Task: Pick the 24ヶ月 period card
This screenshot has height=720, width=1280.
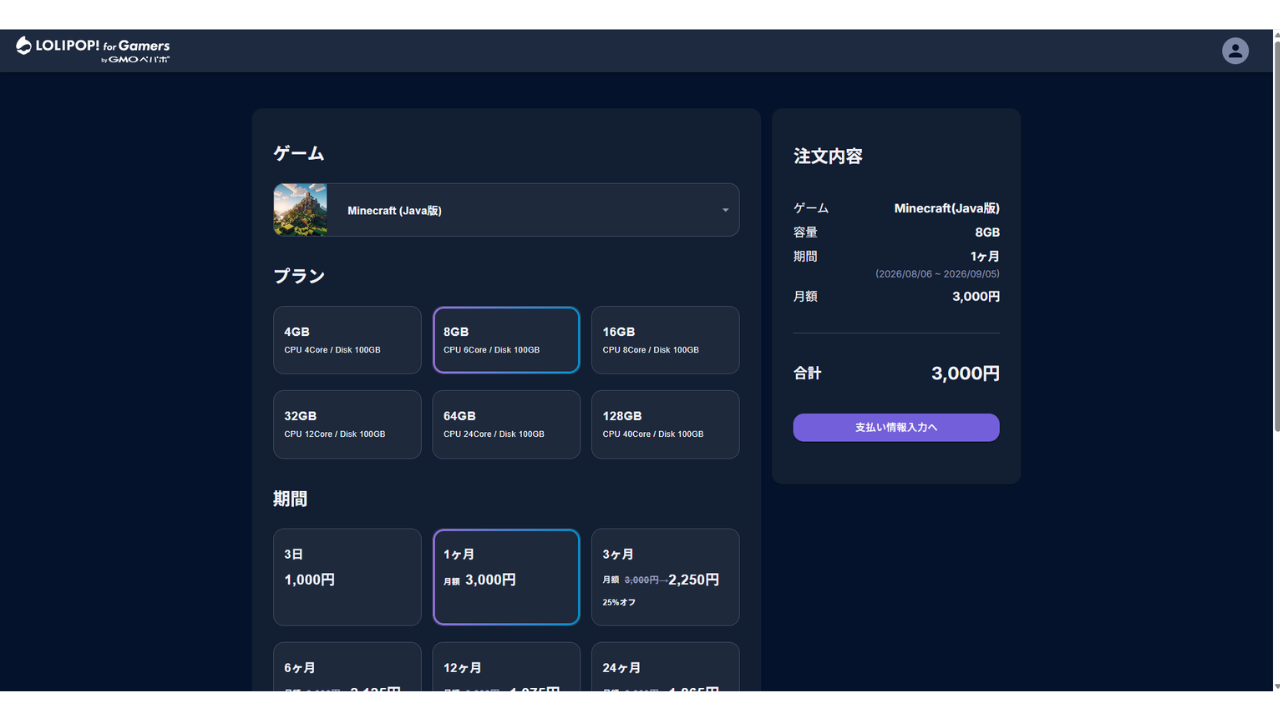Action: tap(665, 667)
